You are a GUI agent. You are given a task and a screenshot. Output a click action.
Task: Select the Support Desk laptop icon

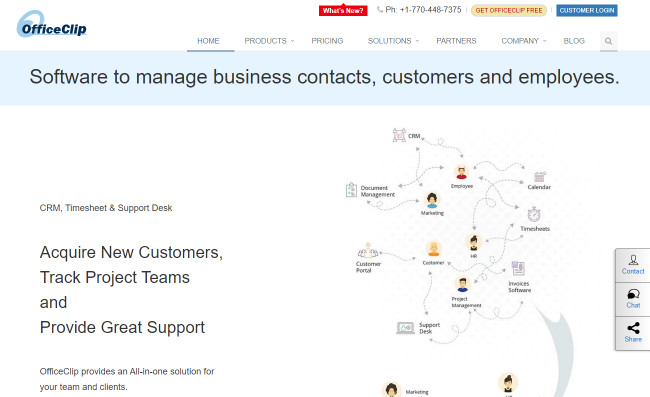pyautogui.click(x=405, y=328)
